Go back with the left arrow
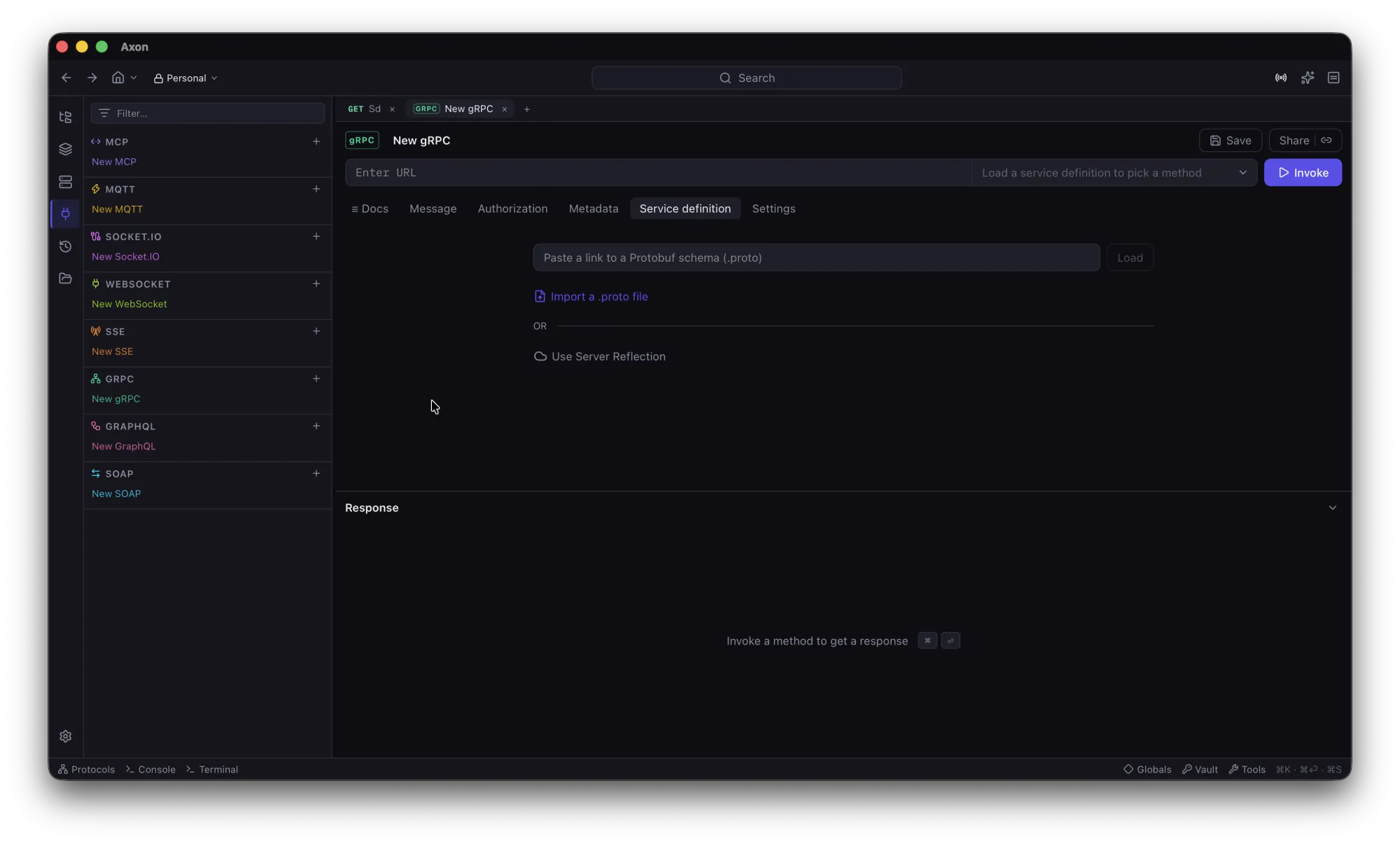 click(66, 78)
